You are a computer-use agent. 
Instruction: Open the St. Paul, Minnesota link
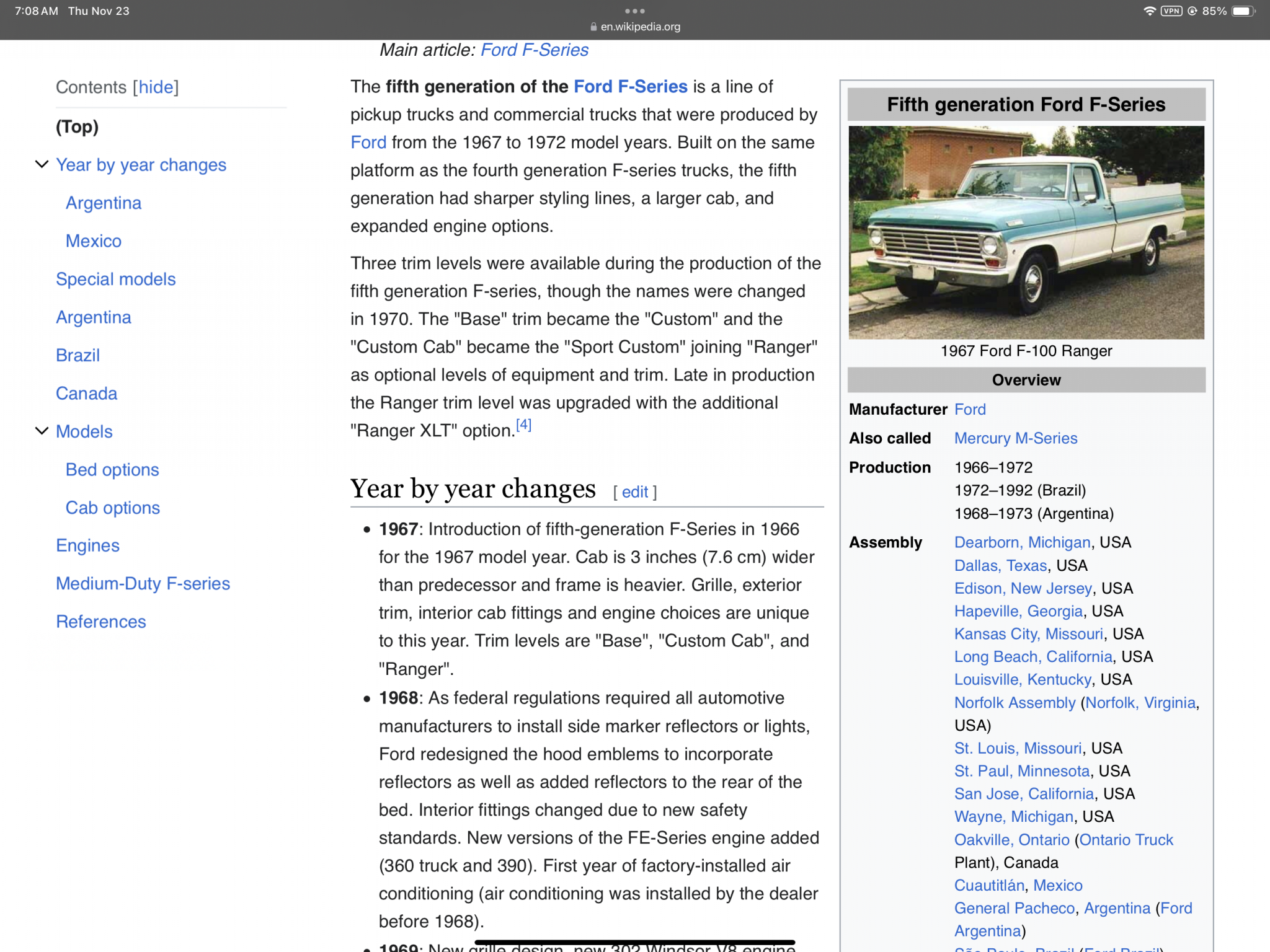[1022, 771]
